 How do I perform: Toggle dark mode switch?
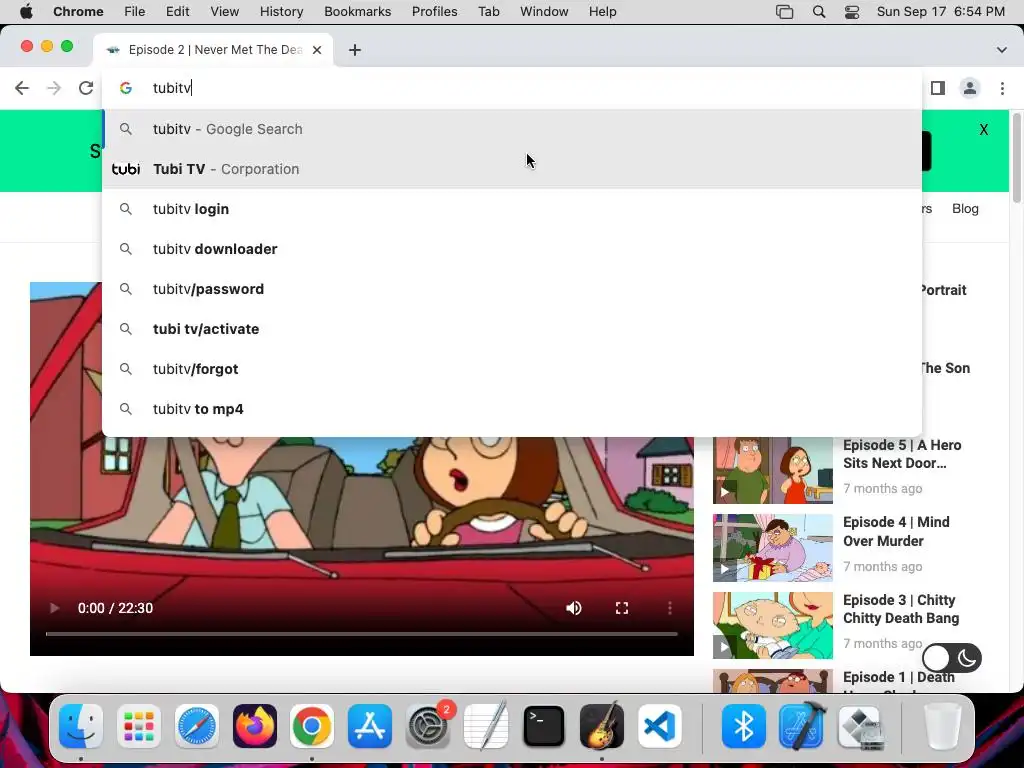[x=952, y=658]
